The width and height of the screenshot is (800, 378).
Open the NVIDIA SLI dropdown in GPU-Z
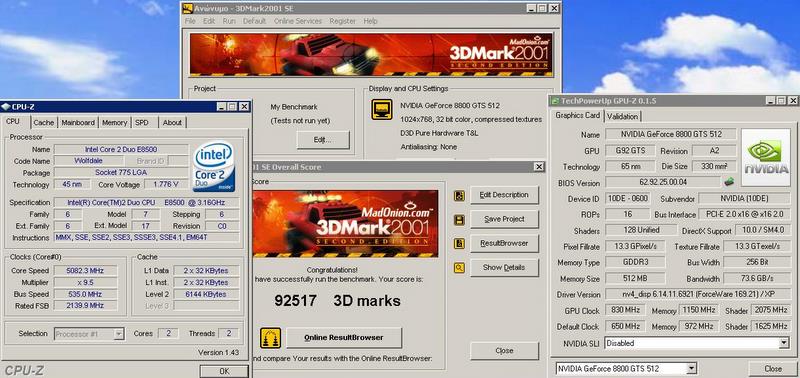point(784,343)
